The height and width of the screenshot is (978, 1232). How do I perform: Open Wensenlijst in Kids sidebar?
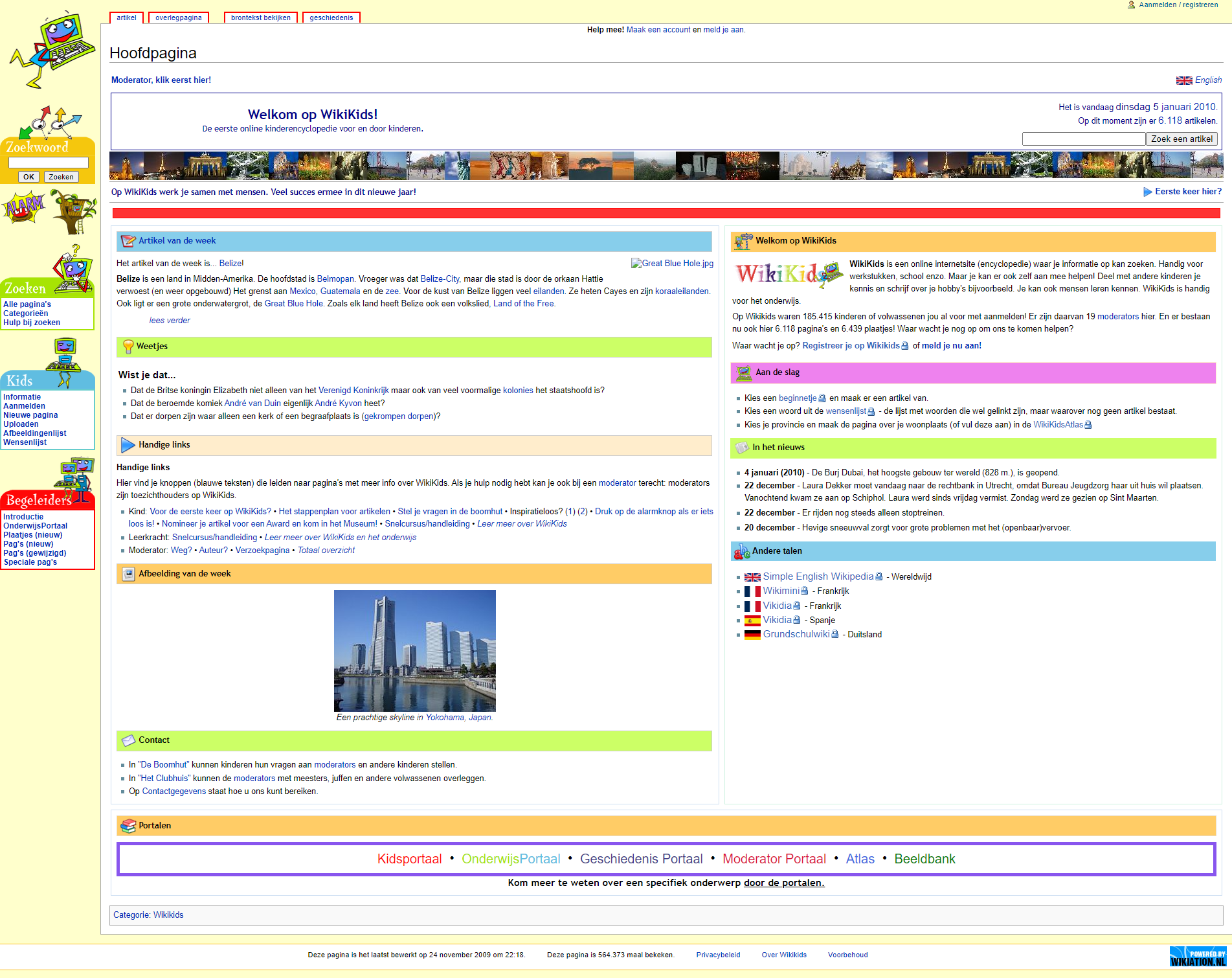coord(25,442)
